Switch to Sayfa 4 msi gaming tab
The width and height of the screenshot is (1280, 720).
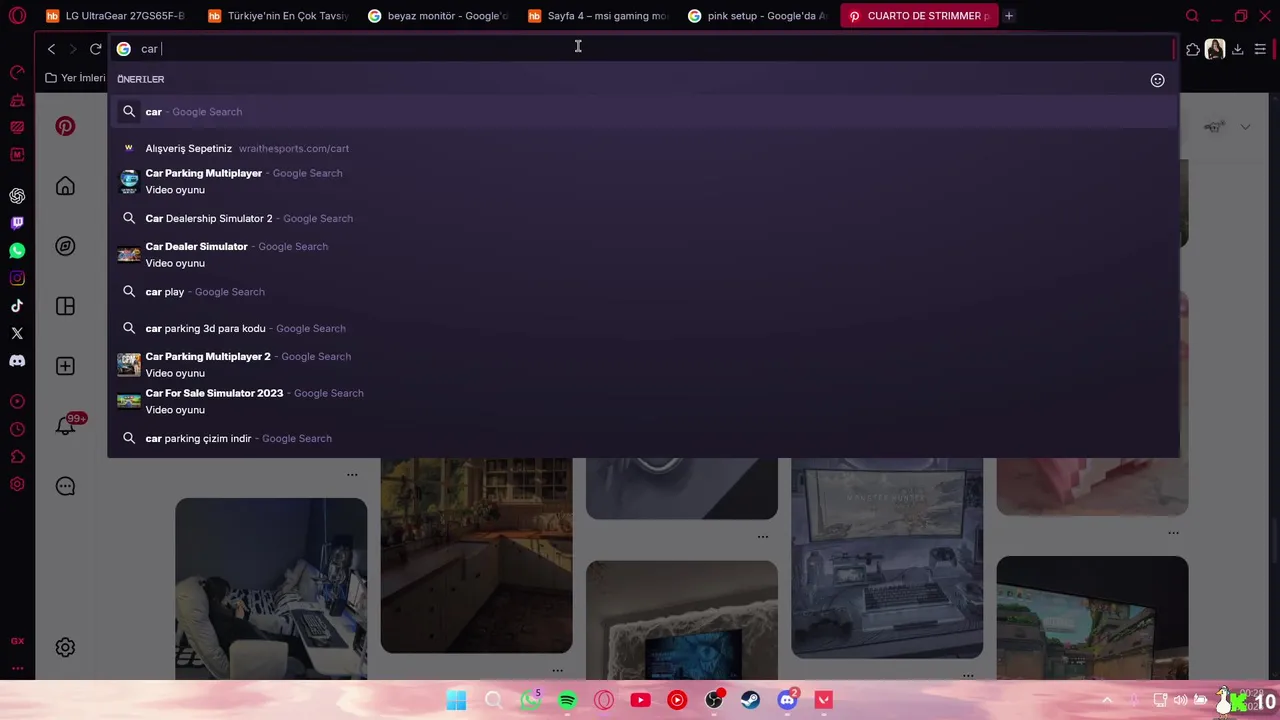[598, 16]
